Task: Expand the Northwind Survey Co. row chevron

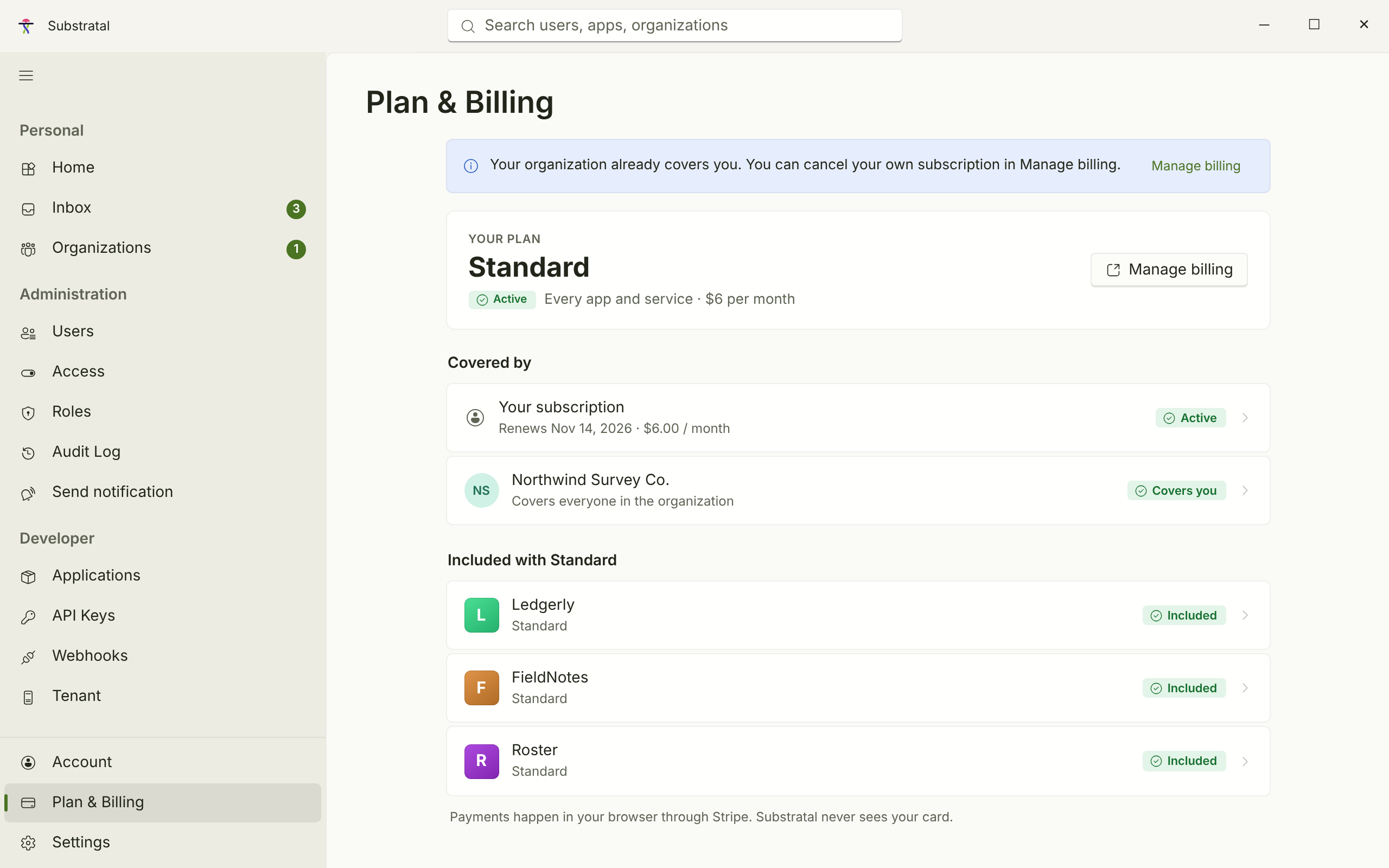Action: coord(1245,490)
